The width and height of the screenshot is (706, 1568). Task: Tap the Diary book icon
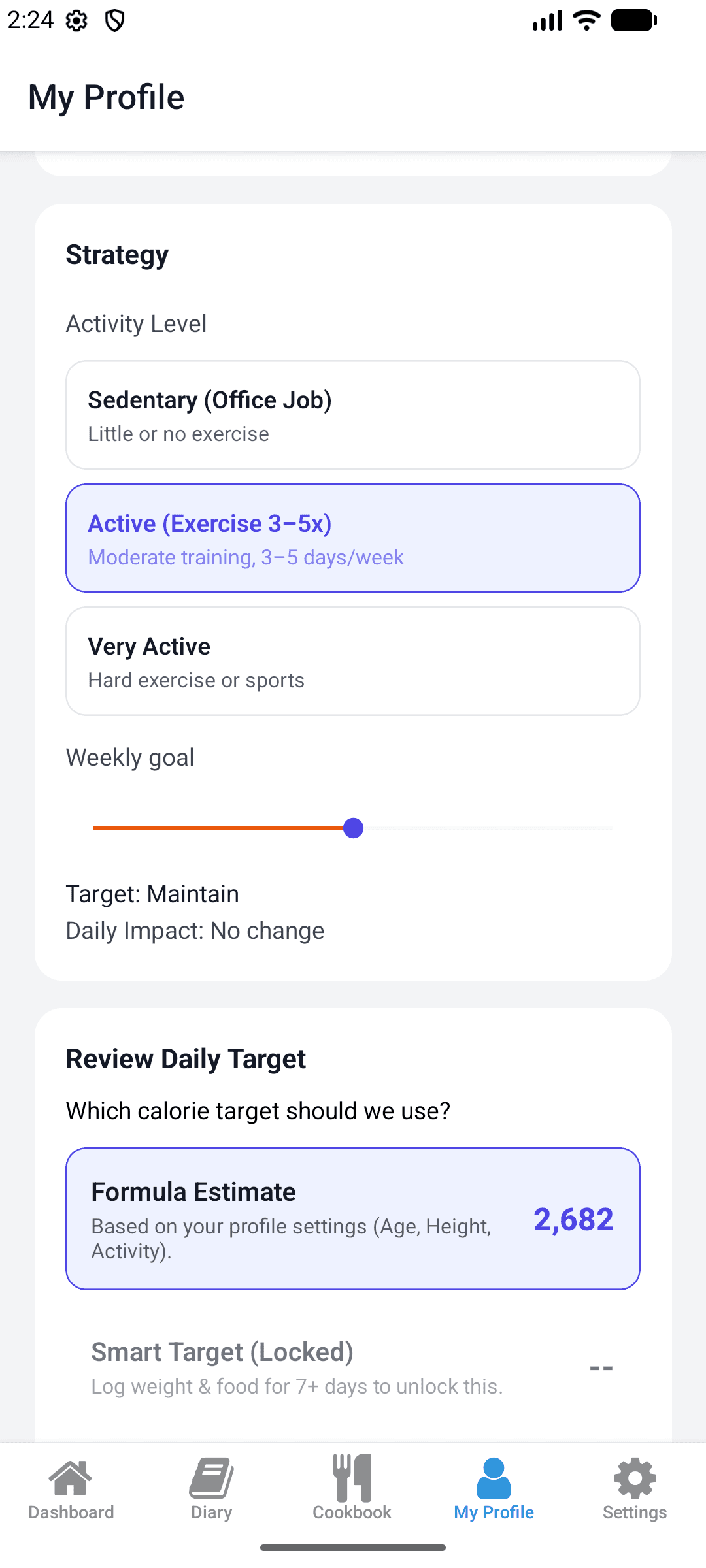(211, 1478)
